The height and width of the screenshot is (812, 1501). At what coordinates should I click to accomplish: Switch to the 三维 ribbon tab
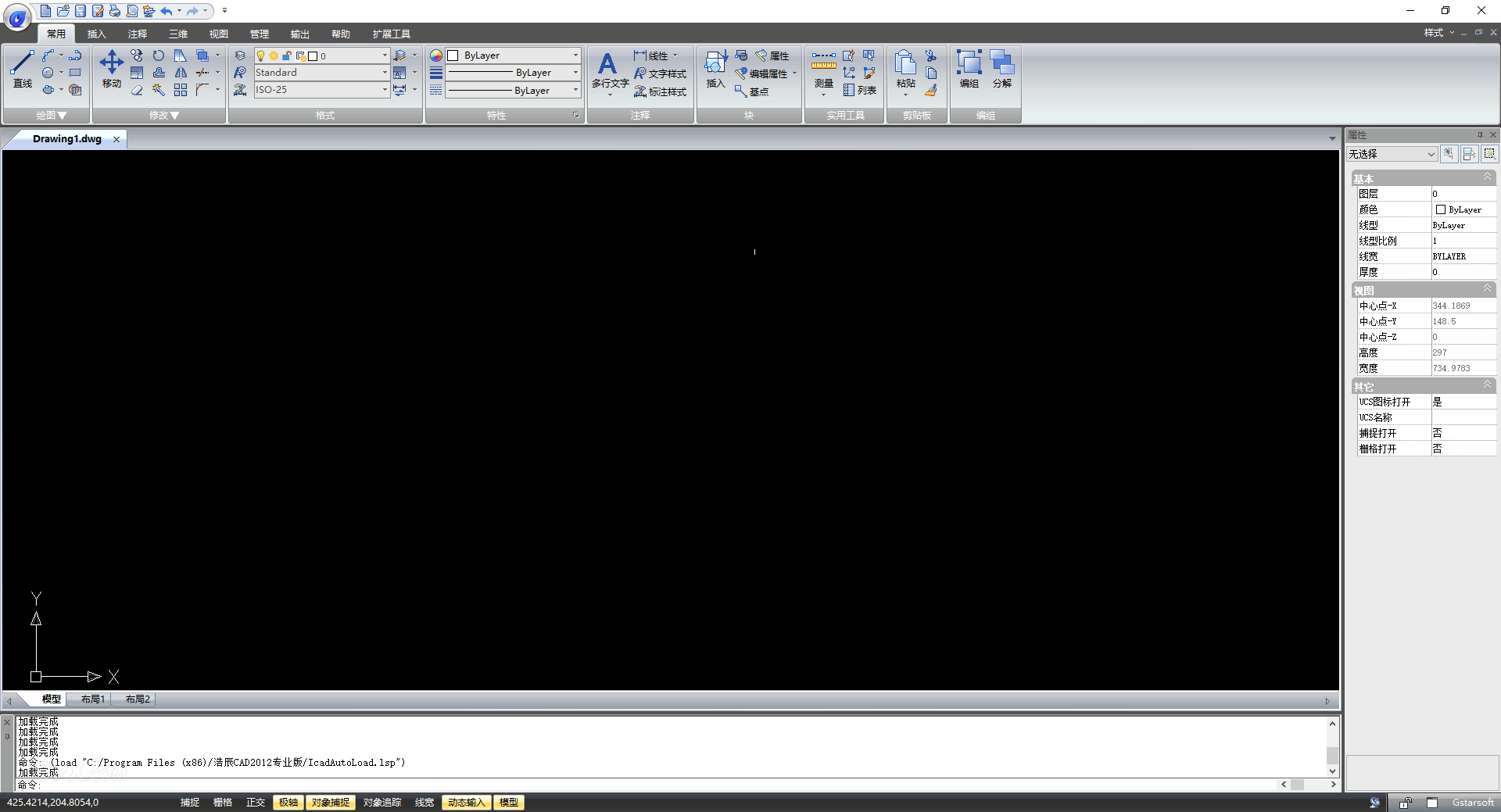tap(177, 34)
